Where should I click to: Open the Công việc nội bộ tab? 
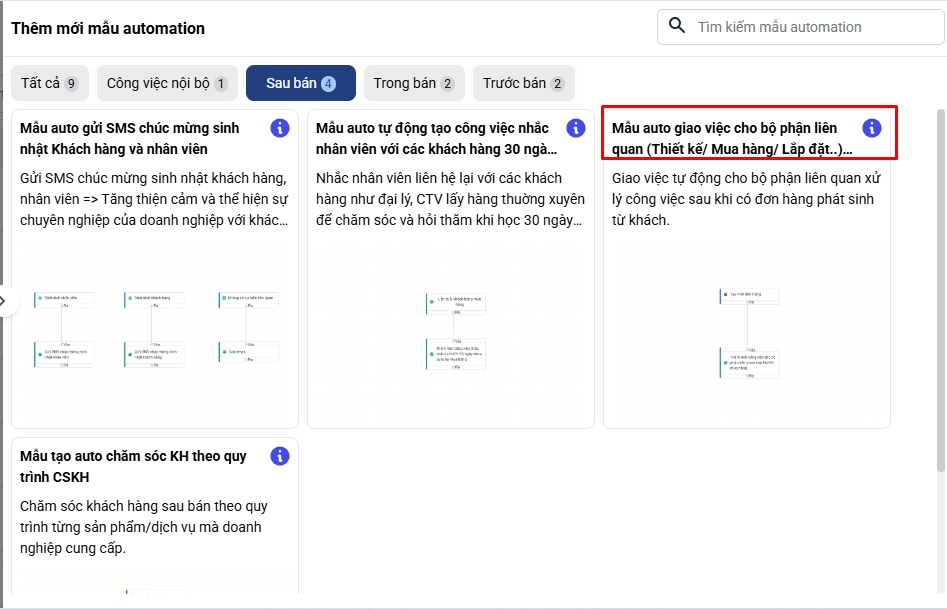click(166, 83)
